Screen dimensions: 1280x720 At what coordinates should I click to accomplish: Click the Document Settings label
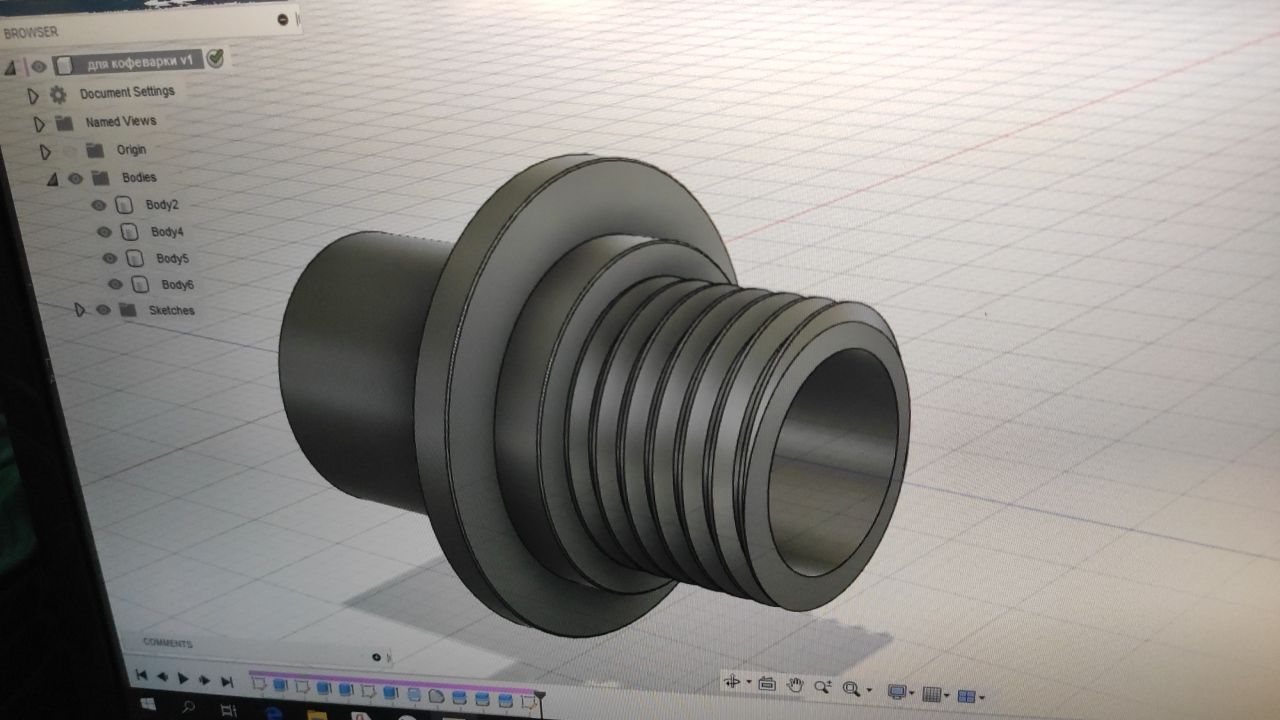127,92
